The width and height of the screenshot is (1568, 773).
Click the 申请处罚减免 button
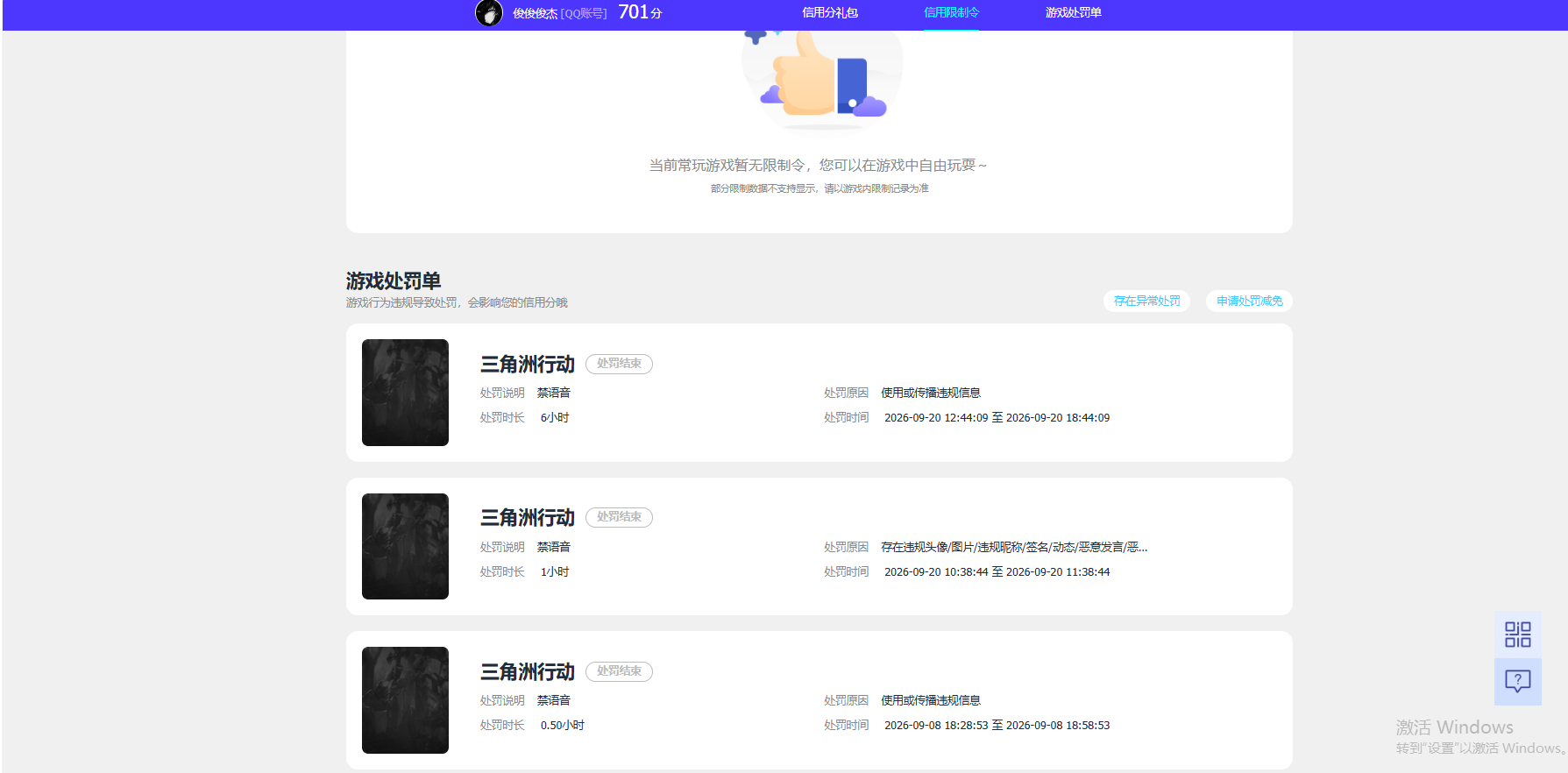pyautogui.click(x=1249, y=301)
